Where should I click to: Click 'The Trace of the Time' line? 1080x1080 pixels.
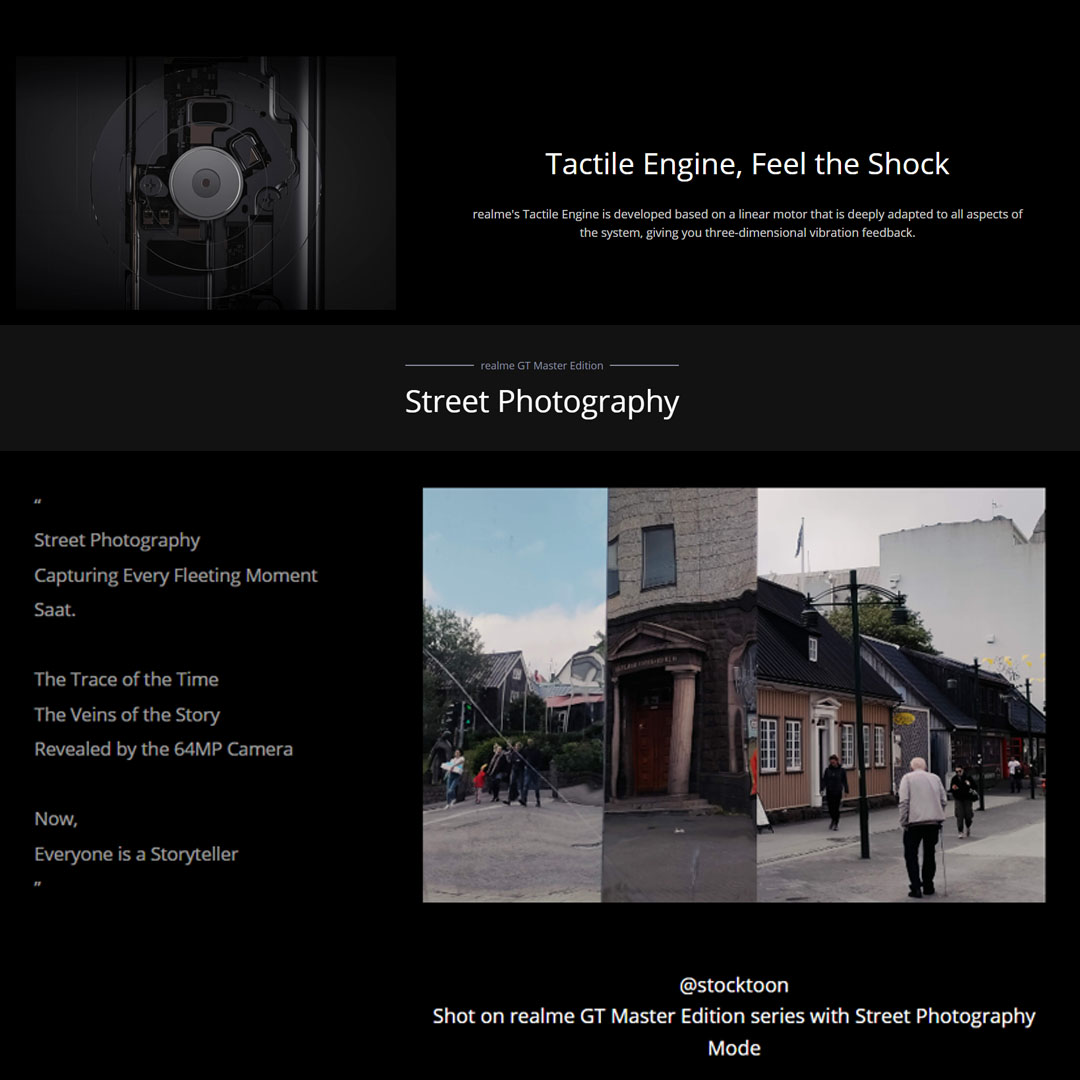[126, 679]
